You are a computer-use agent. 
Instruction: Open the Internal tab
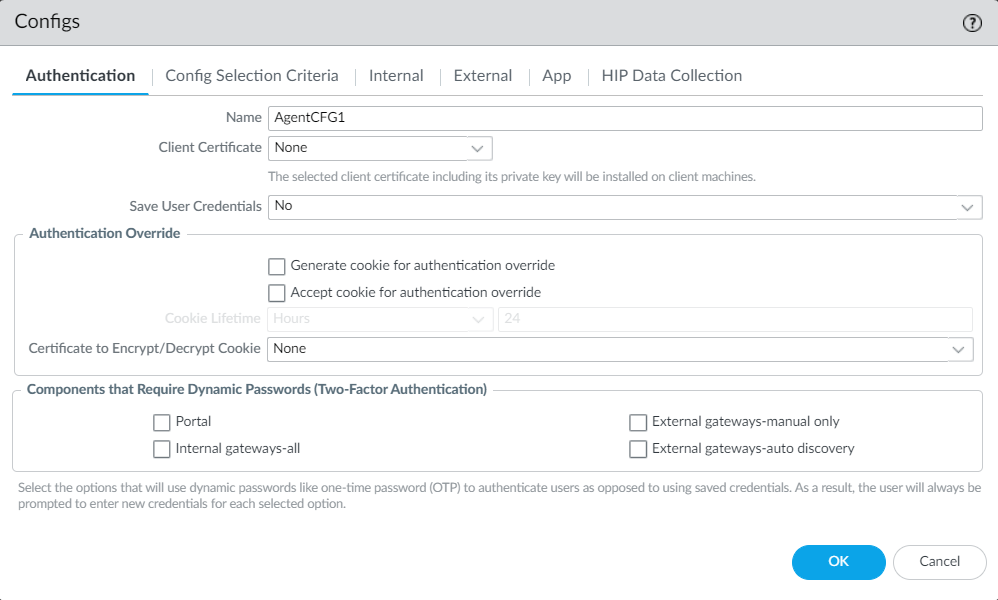point(396,76)
